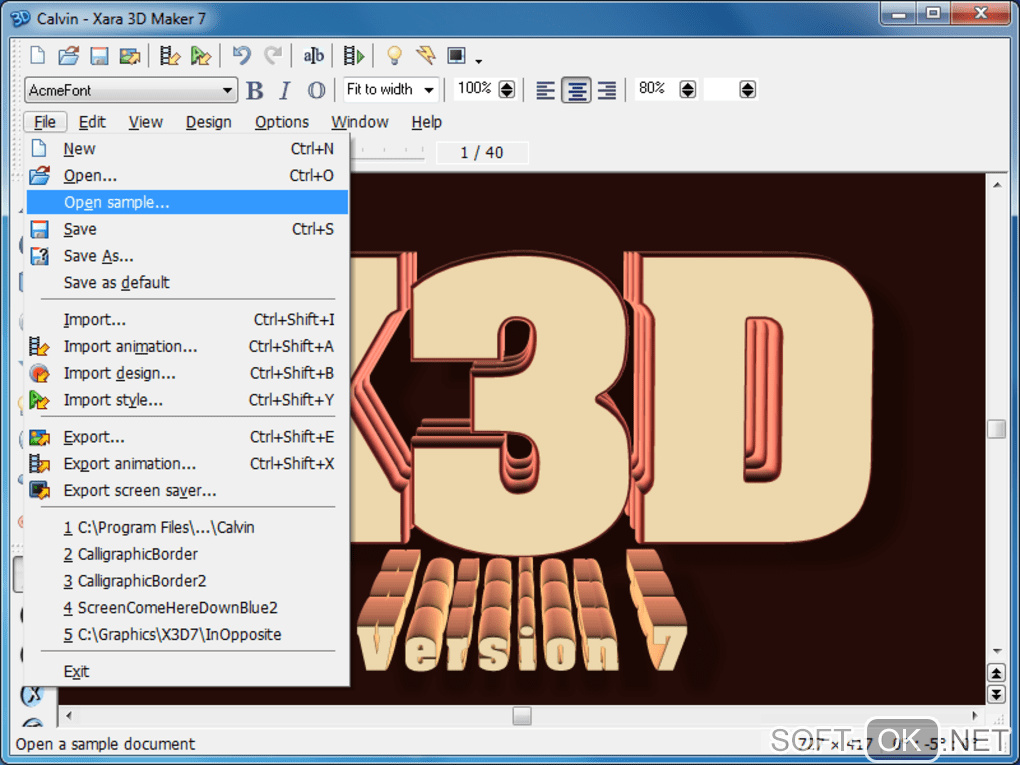This screenshot has height=765, width=1020.
Task: Toggle Italic text formatting
Action: pos(284,90)
